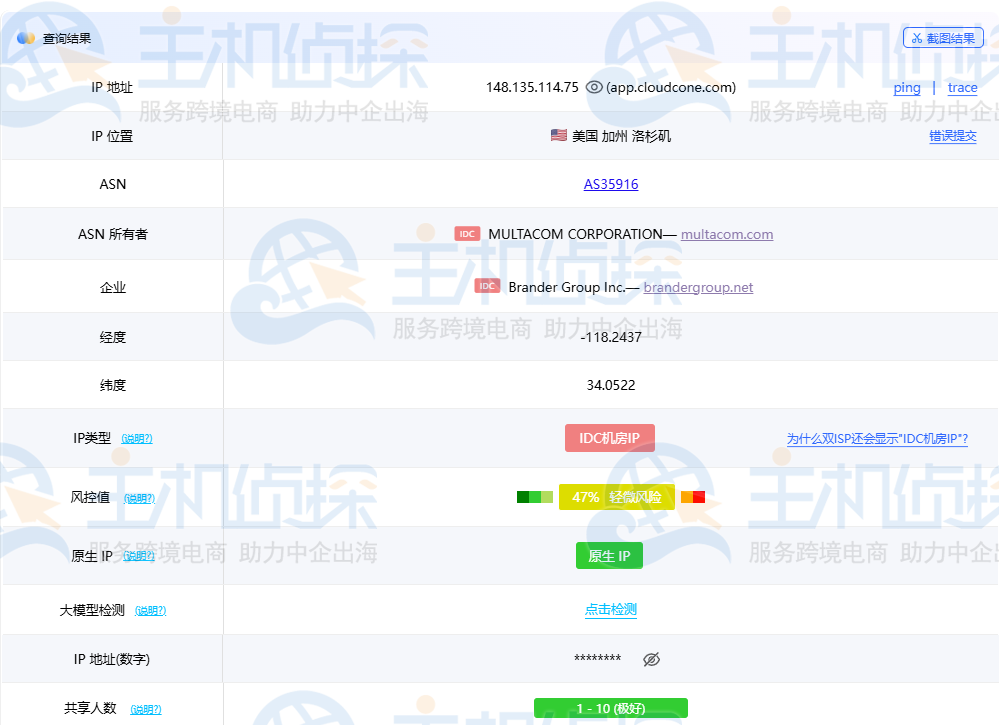
Task: Click the scissors icon inside 截图结果 button
Action: pyautogui.click(x=916, y=37)
